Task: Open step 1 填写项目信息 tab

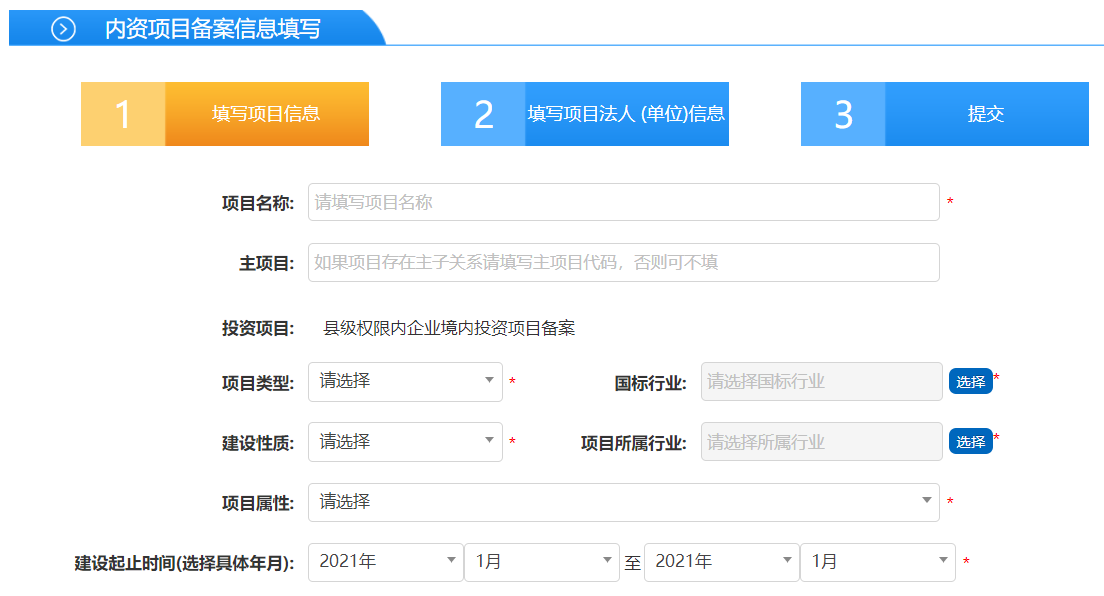Action: (x=266, y=114)
